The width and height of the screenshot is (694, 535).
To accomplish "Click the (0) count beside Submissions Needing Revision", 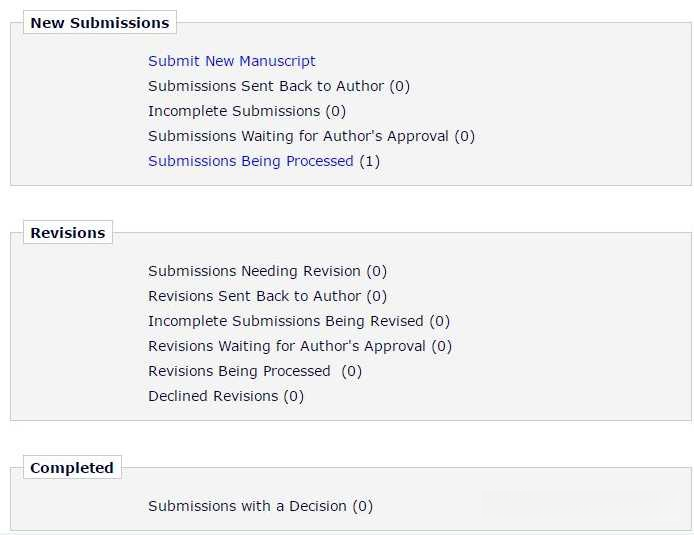I will click(x=376, y=271).
